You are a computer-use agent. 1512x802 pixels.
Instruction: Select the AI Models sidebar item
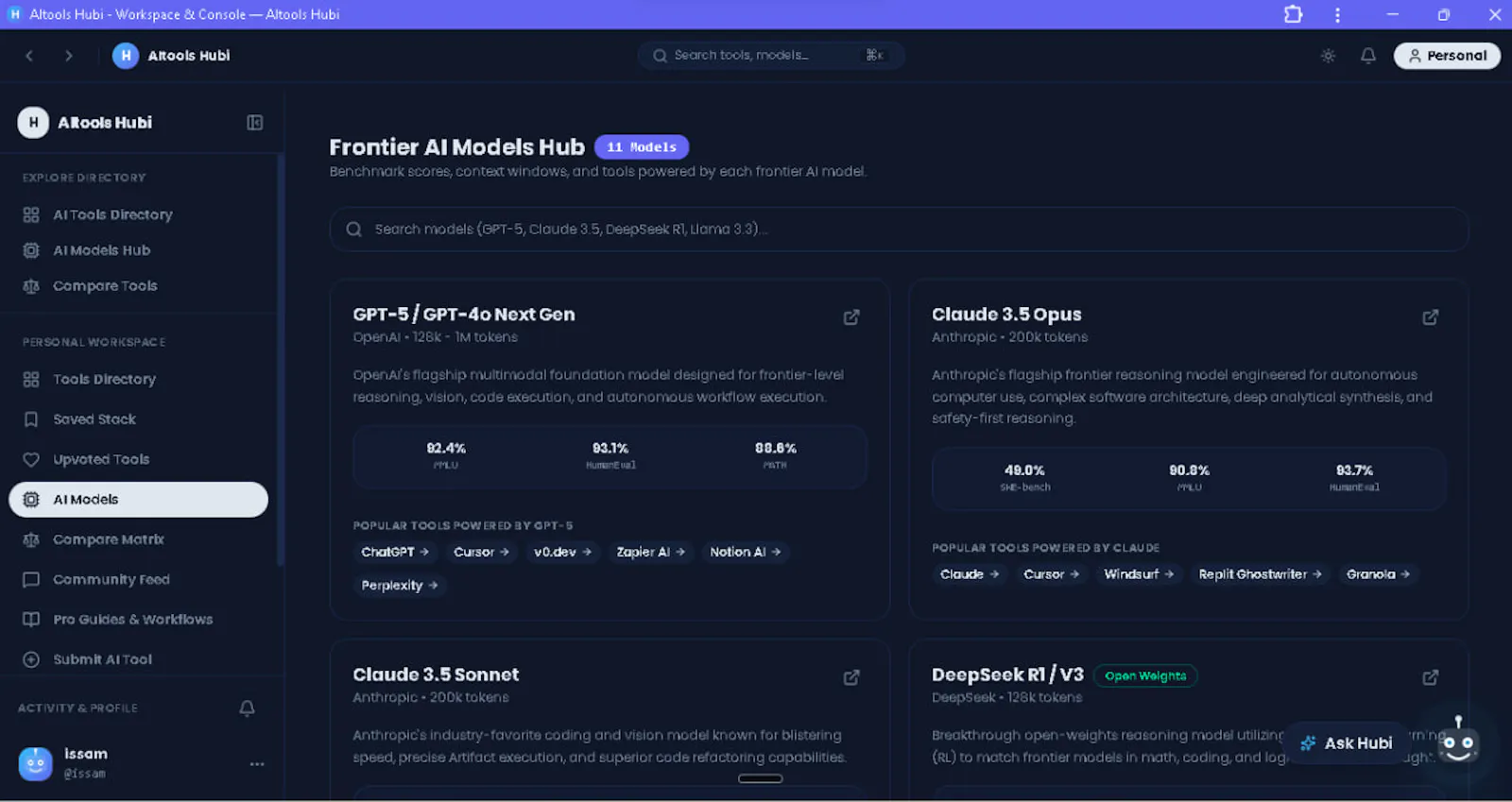coord(139,500)
